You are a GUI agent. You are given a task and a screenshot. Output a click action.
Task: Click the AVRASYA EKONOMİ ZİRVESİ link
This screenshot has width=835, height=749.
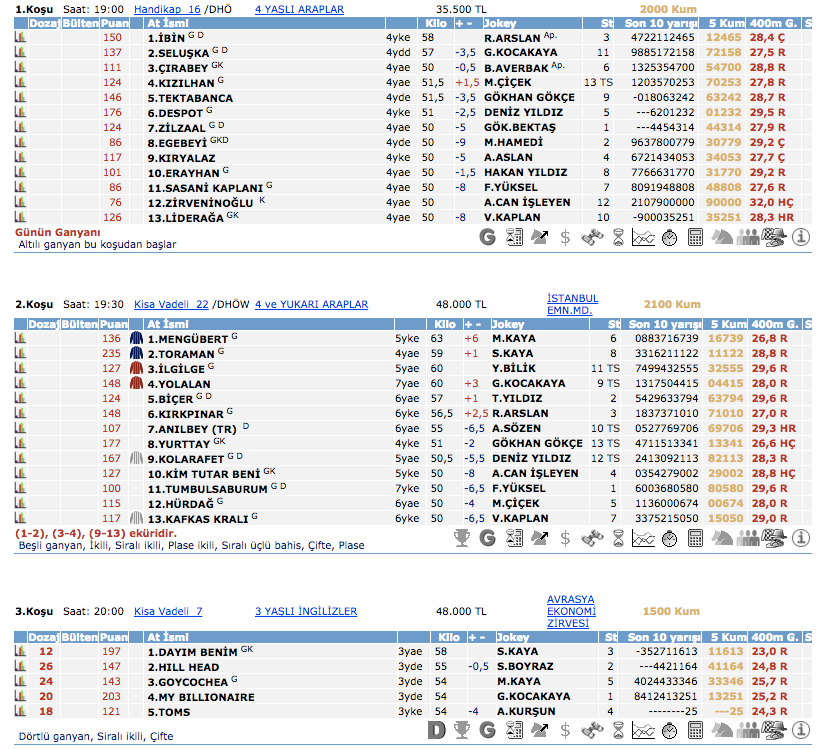[x=571, y=611]
